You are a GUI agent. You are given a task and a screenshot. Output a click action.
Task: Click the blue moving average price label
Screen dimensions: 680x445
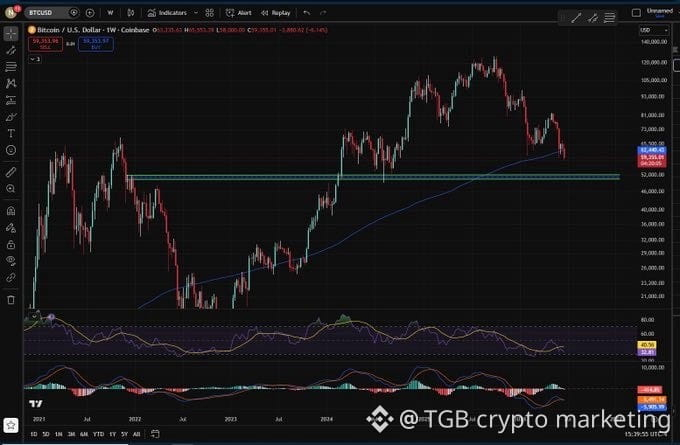pos(652,150)
